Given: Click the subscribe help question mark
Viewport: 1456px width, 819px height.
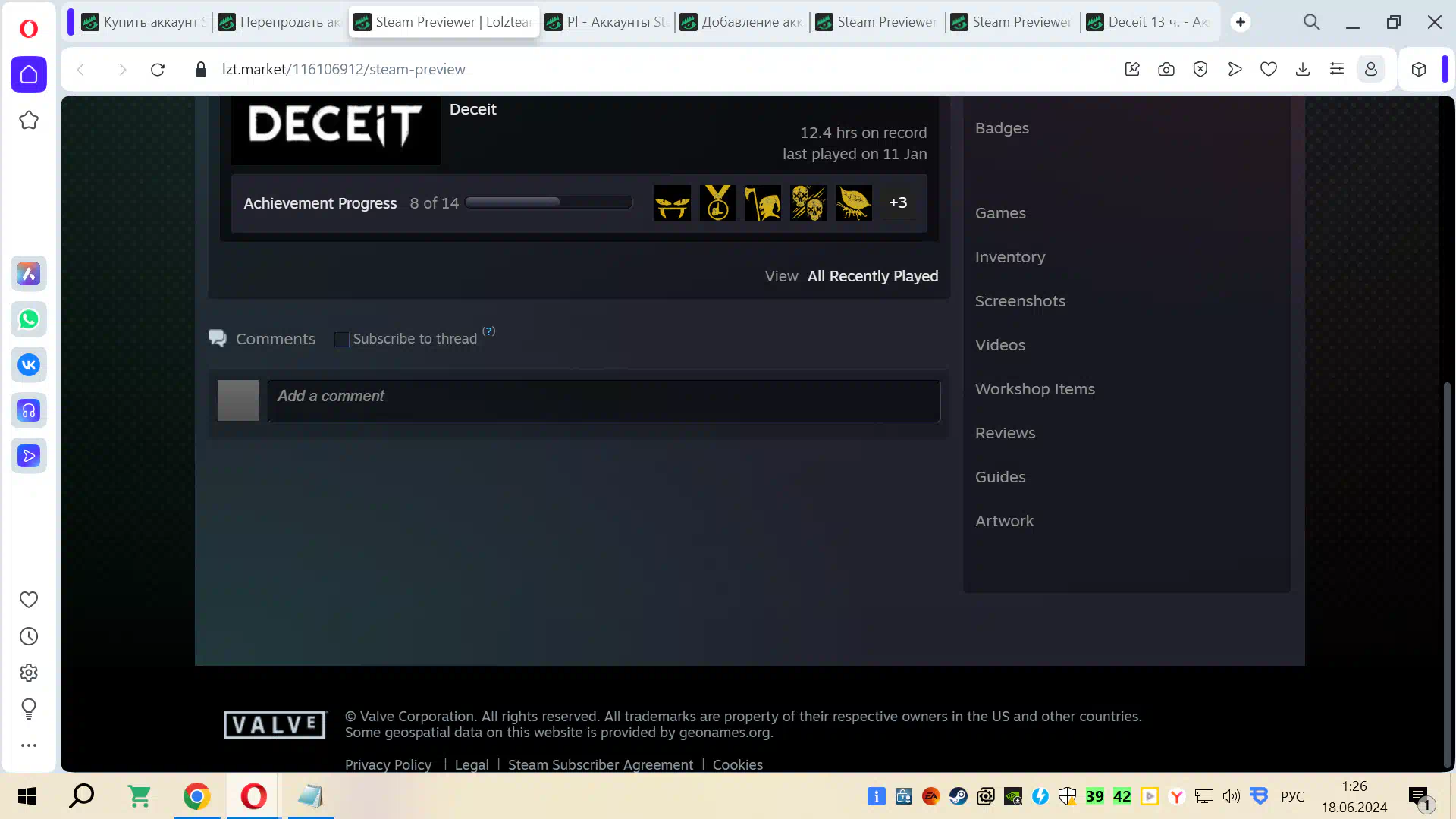Looking at the screenshot, I should [489, 331].
